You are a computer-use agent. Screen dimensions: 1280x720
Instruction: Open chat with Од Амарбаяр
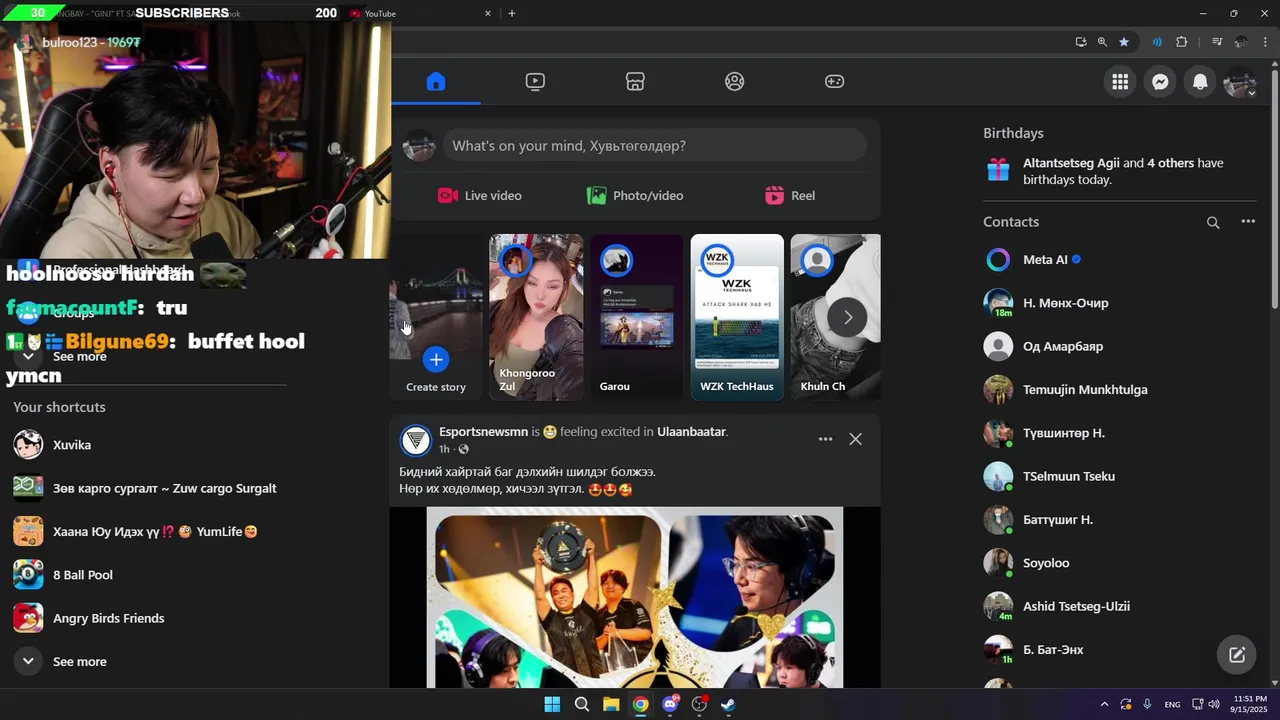pyautogui.click(x=1120, y=346)
